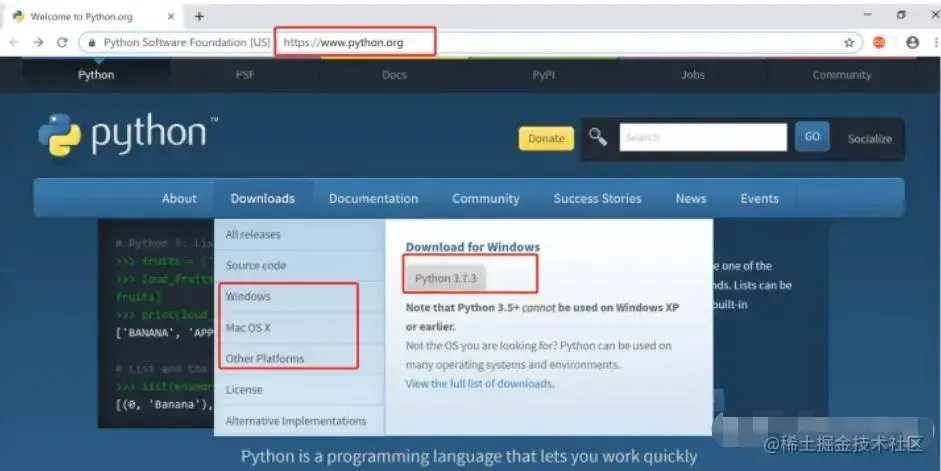941x471 pixels.
Task: Select the Jobs top-bar tab
Action: 693,75
